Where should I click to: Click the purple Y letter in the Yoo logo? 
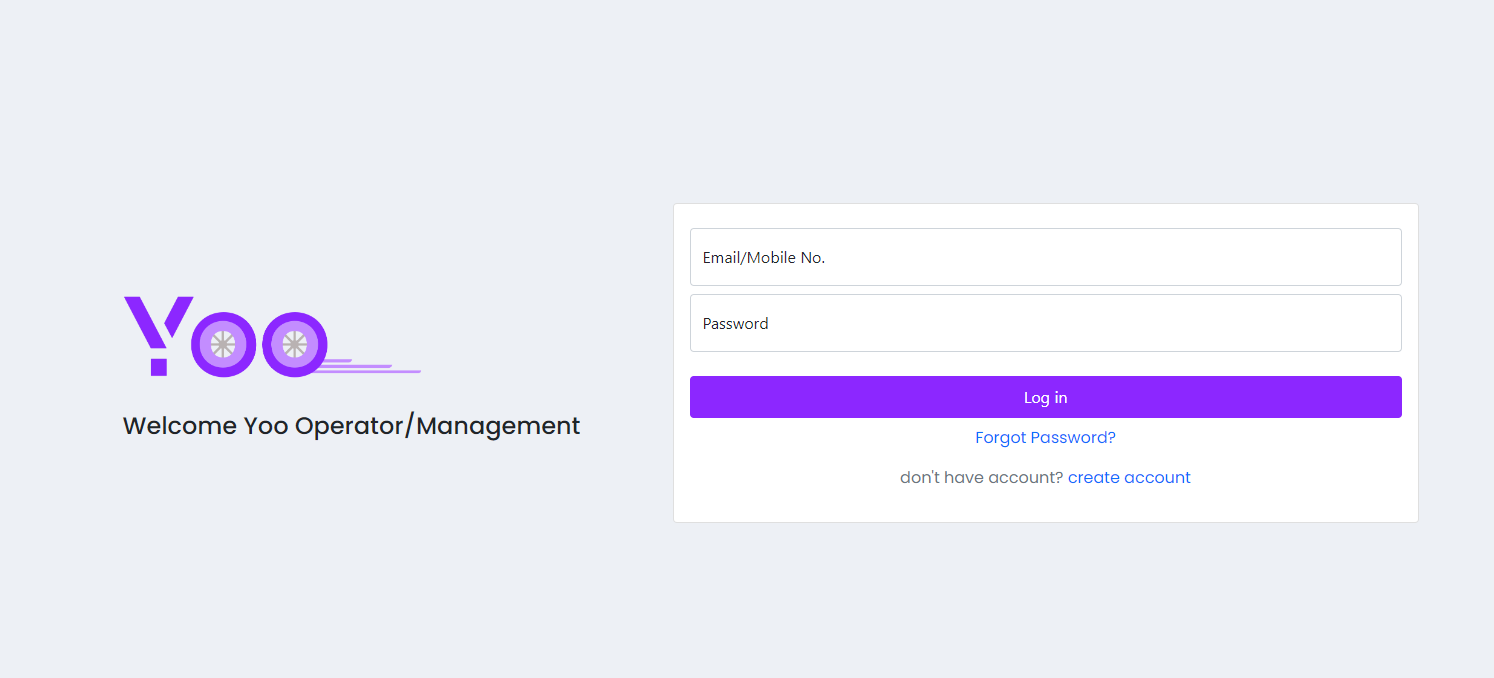[157, 318]
